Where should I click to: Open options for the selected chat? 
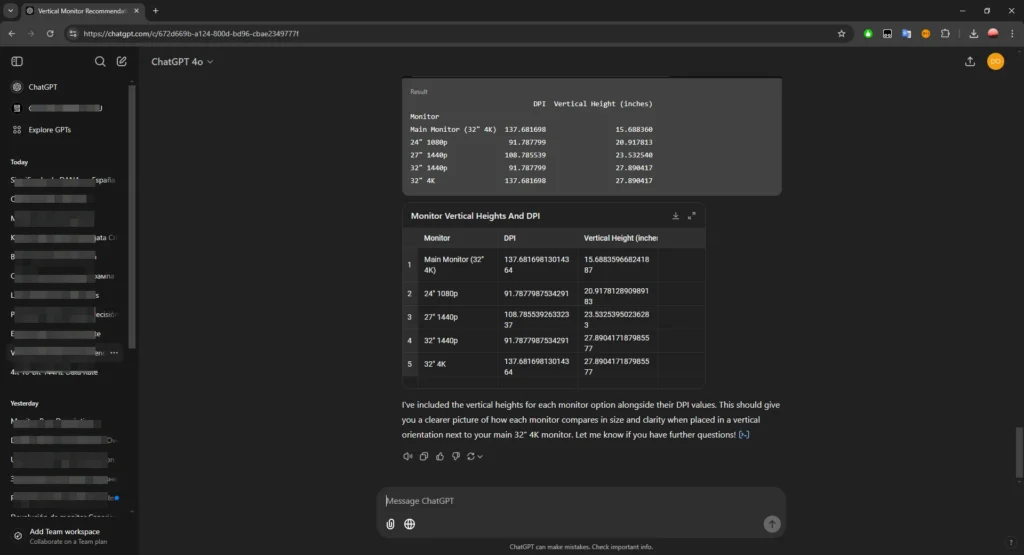[x=114, y=353]
